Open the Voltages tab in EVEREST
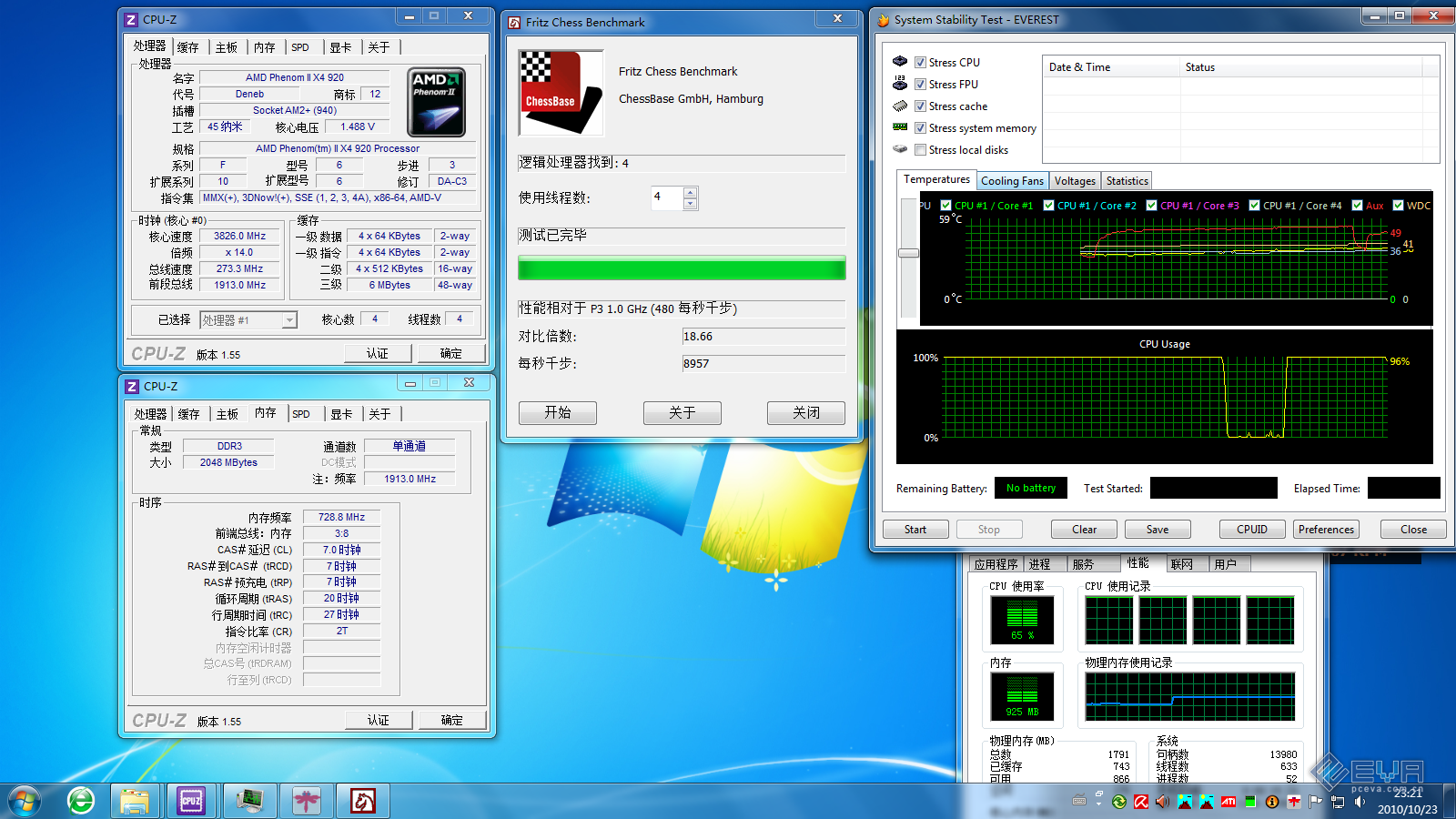 pyautogui.click(x=1075, y=181)
